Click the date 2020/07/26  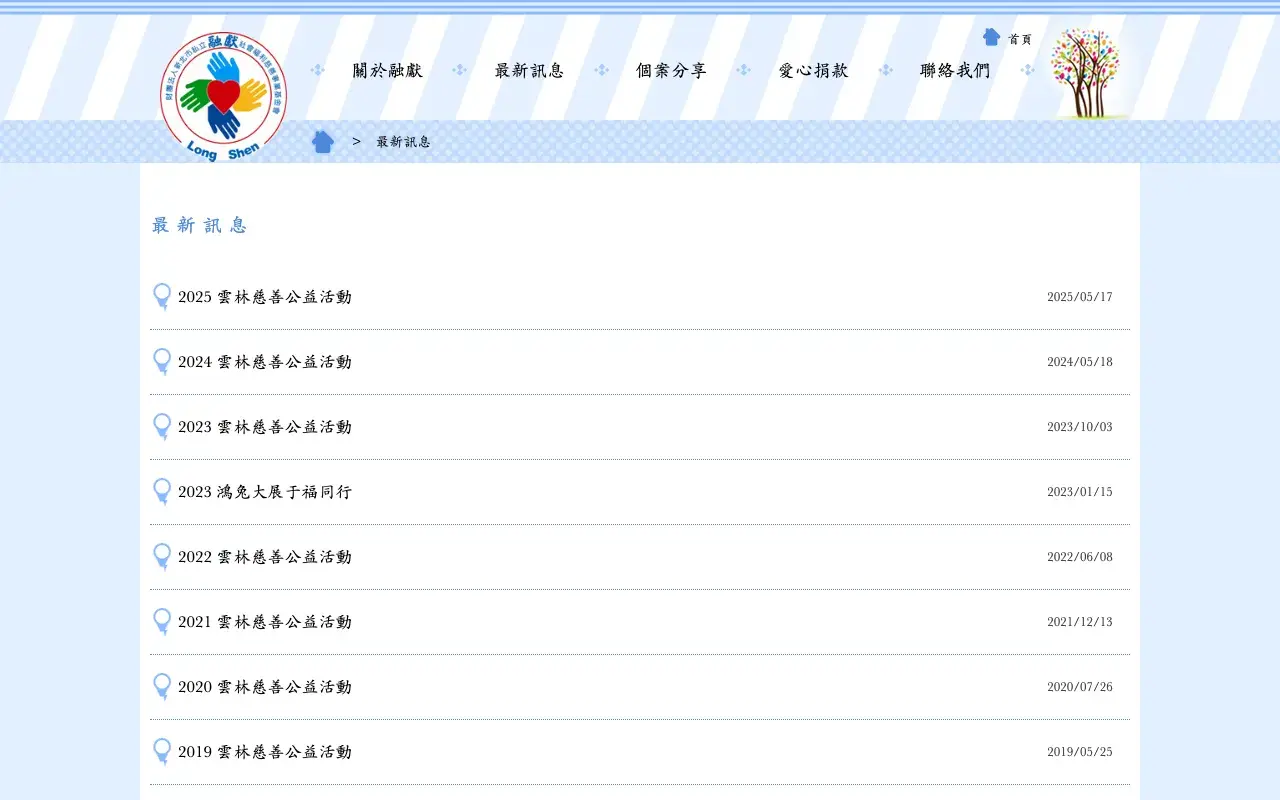tap(1080, 687)
